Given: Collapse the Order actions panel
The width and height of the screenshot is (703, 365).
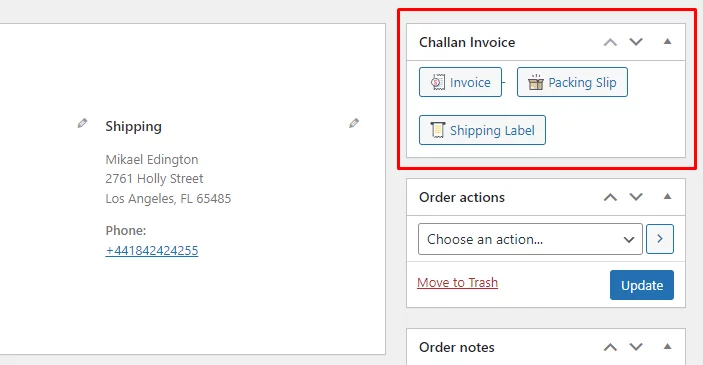Looking at the screenshot, I should 667,196.
